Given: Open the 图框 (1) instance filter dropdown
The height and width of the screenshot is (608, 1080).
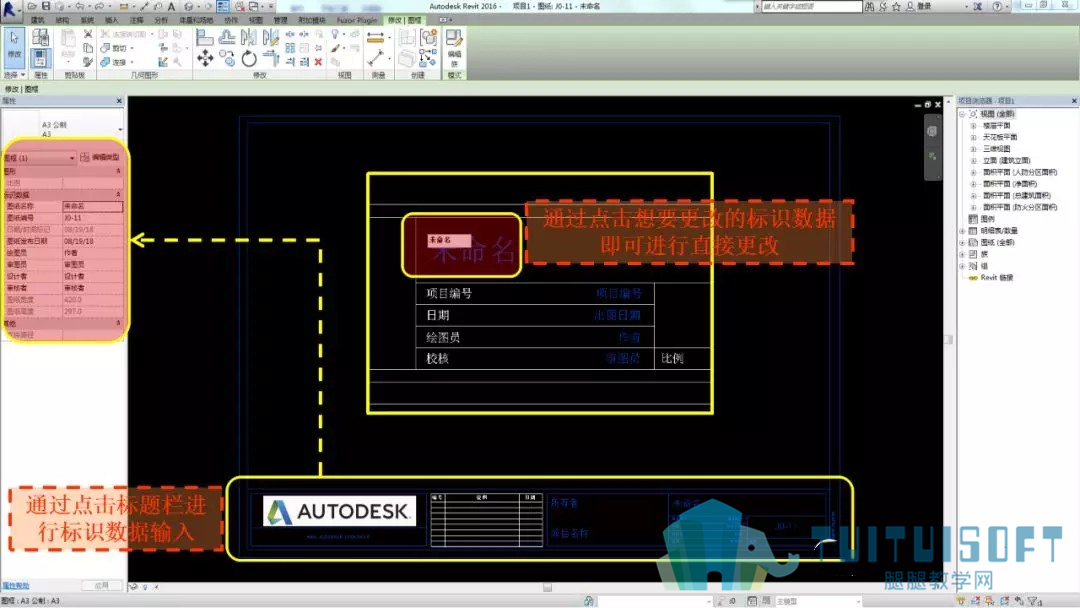Looking at the screenshot, I should click(x=39, y=158).
